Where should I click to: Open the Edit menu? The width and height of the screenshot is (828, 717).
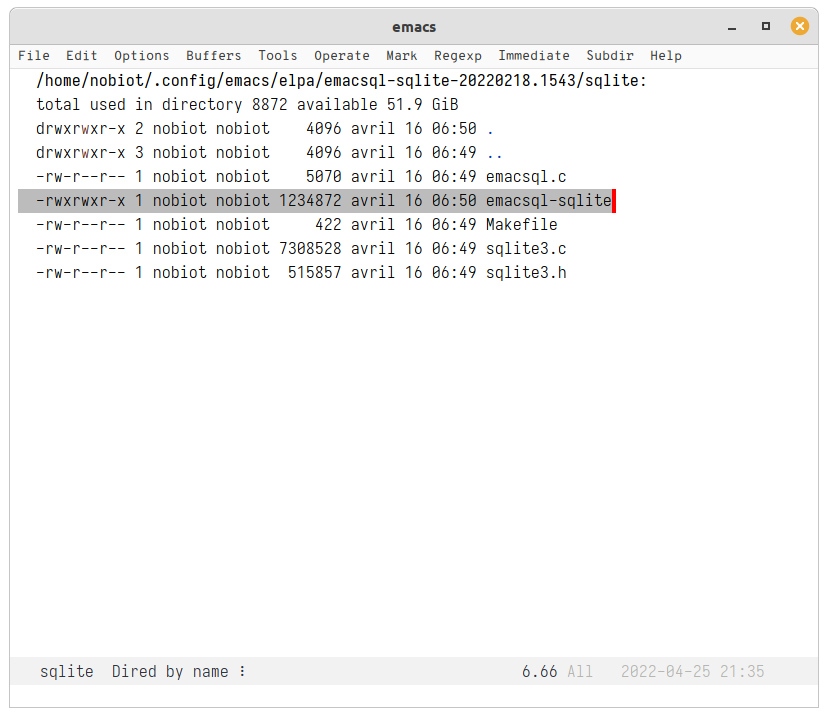[81, 56]
